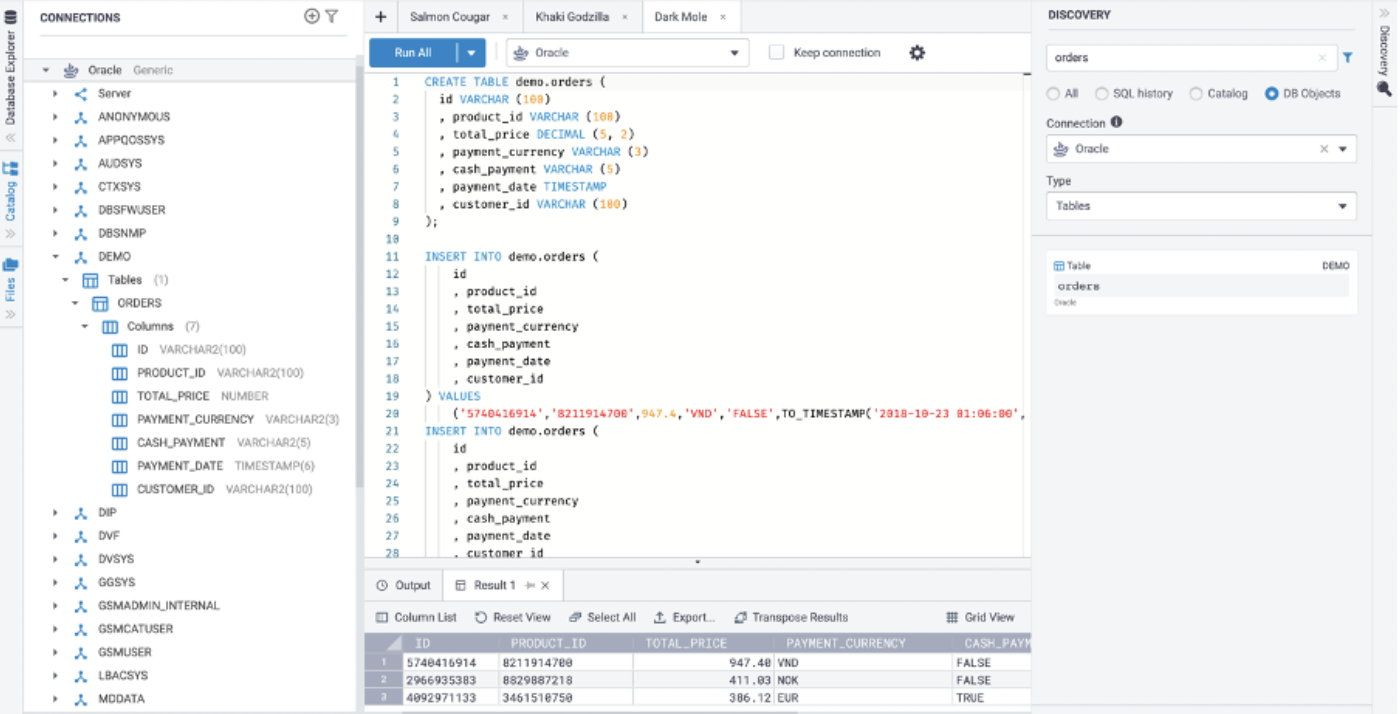
Task: Click PRODUCT_ID result column header
Action: pyautogui.click(x=567, y=643)
